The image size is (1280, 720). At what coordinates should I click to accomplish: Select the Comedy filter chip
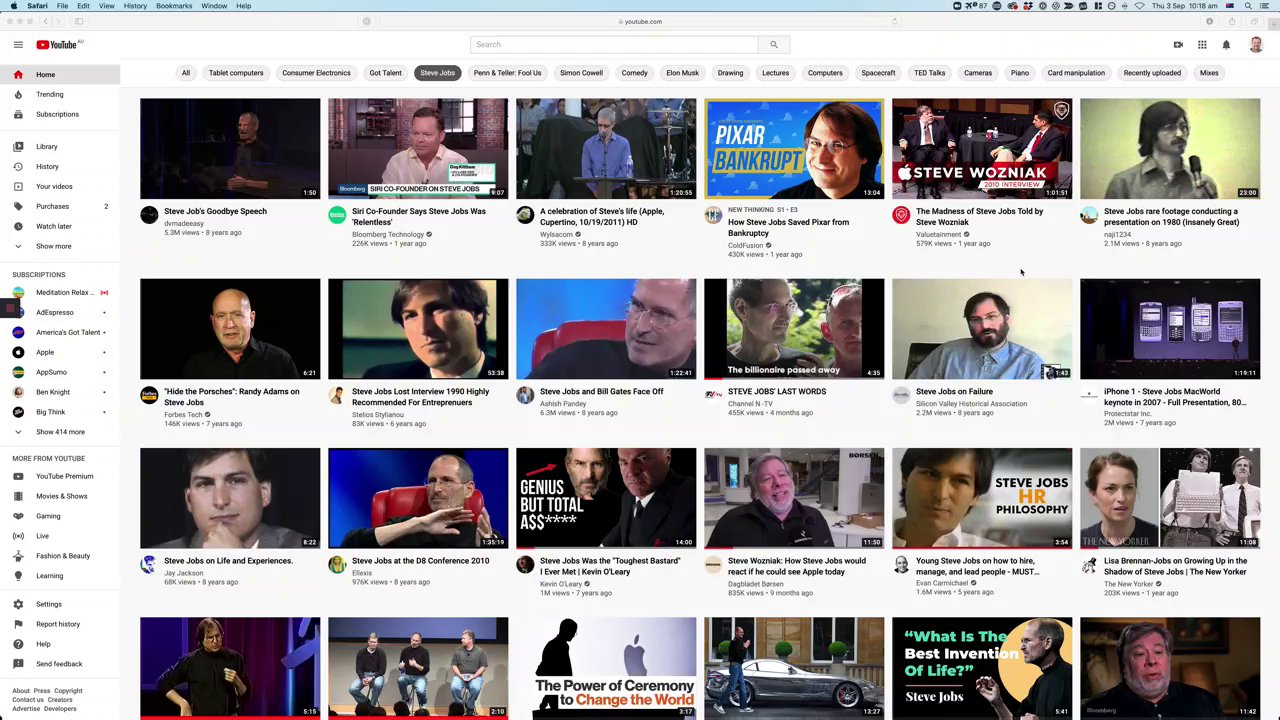point(634,73)
